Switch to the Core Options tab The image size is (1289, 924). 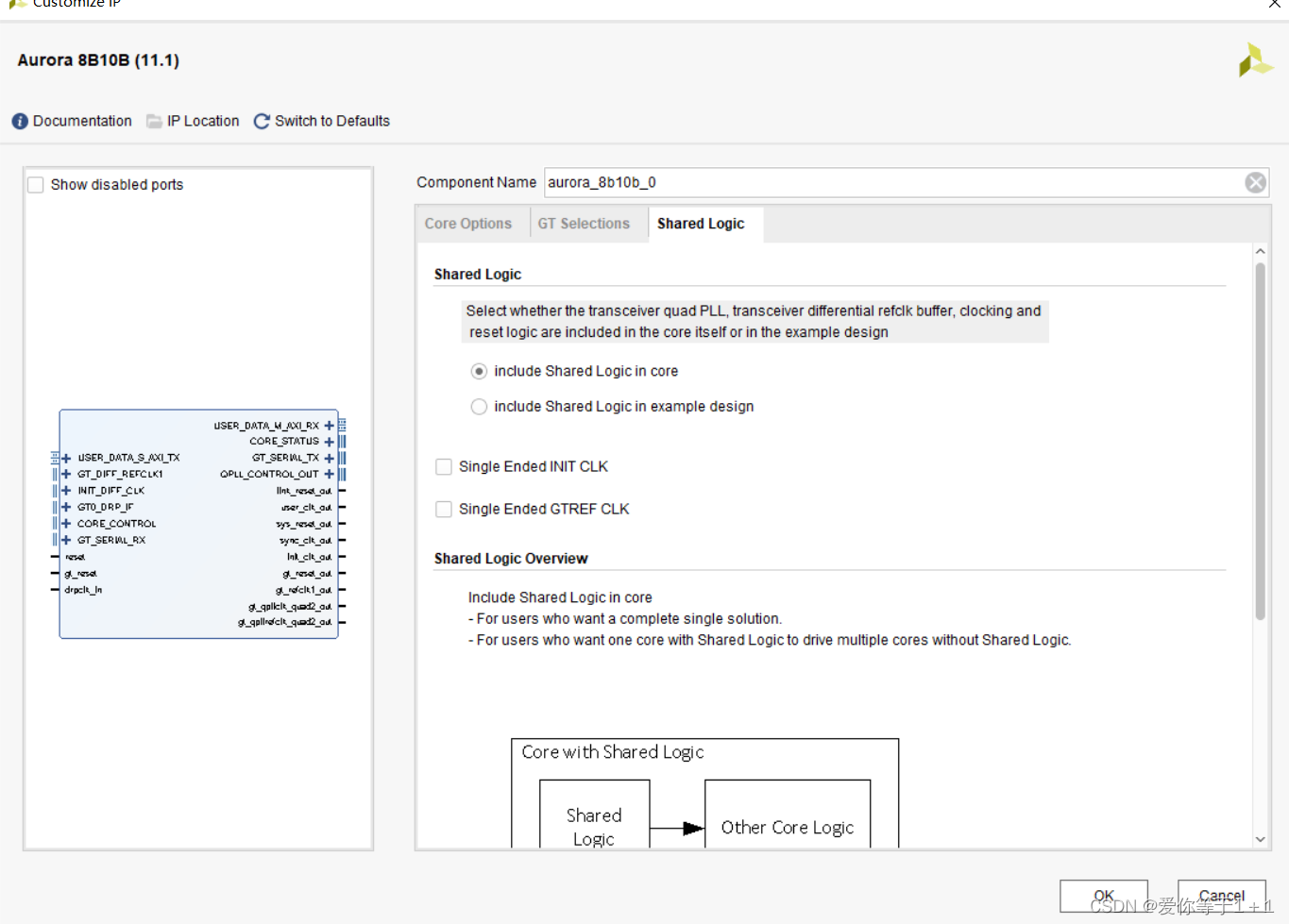point(468,224)
